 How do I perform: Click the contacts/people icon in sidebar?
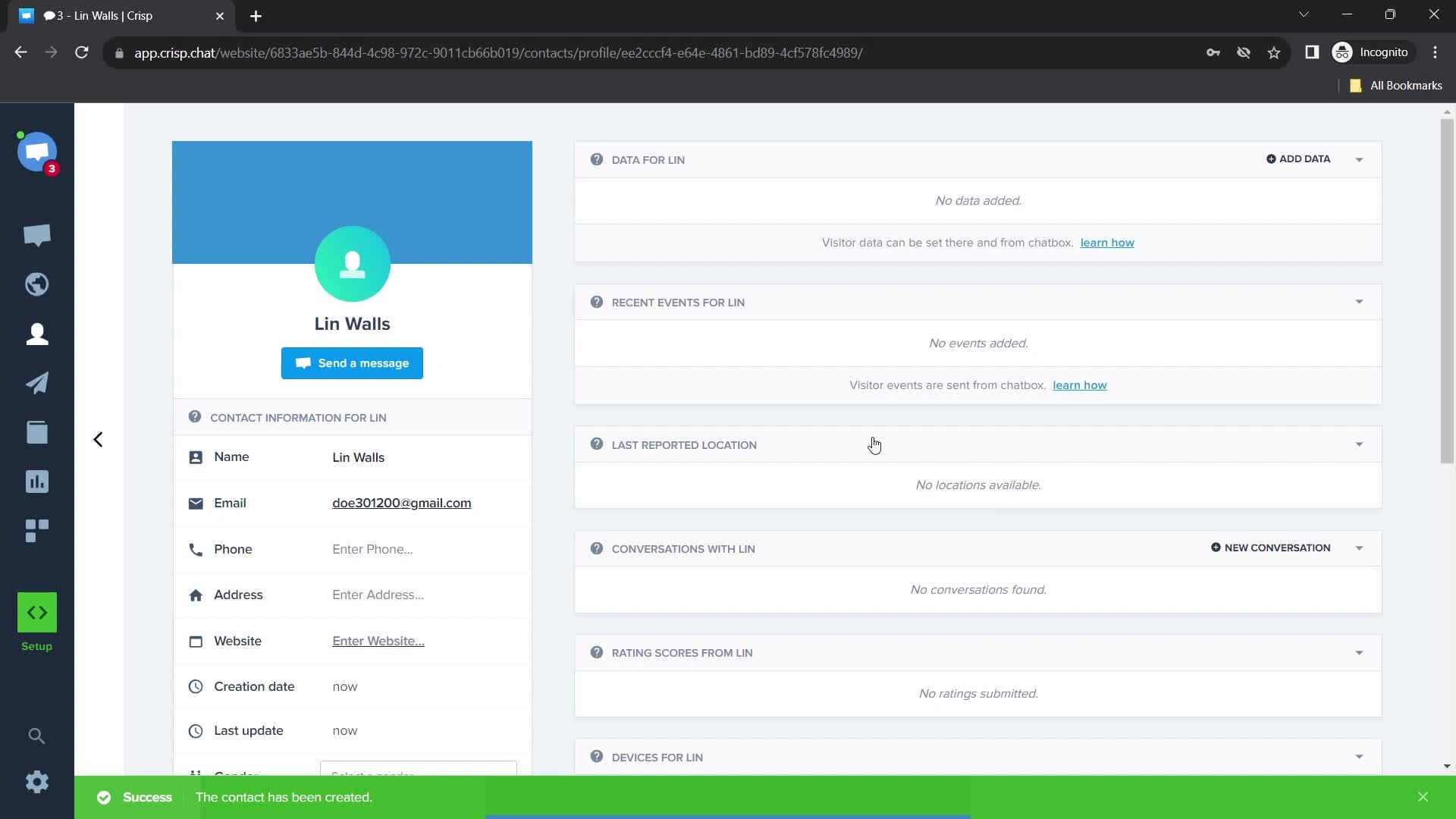point(37,334)
